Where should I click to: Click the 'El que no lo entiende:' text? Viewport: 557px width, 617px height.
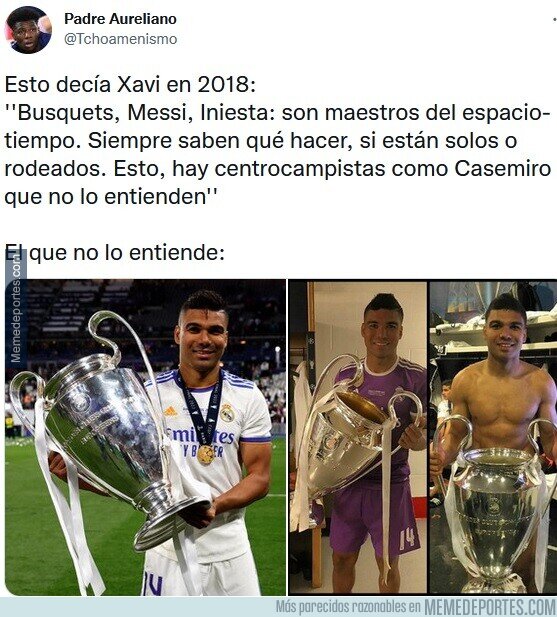[x=114, y=252]
